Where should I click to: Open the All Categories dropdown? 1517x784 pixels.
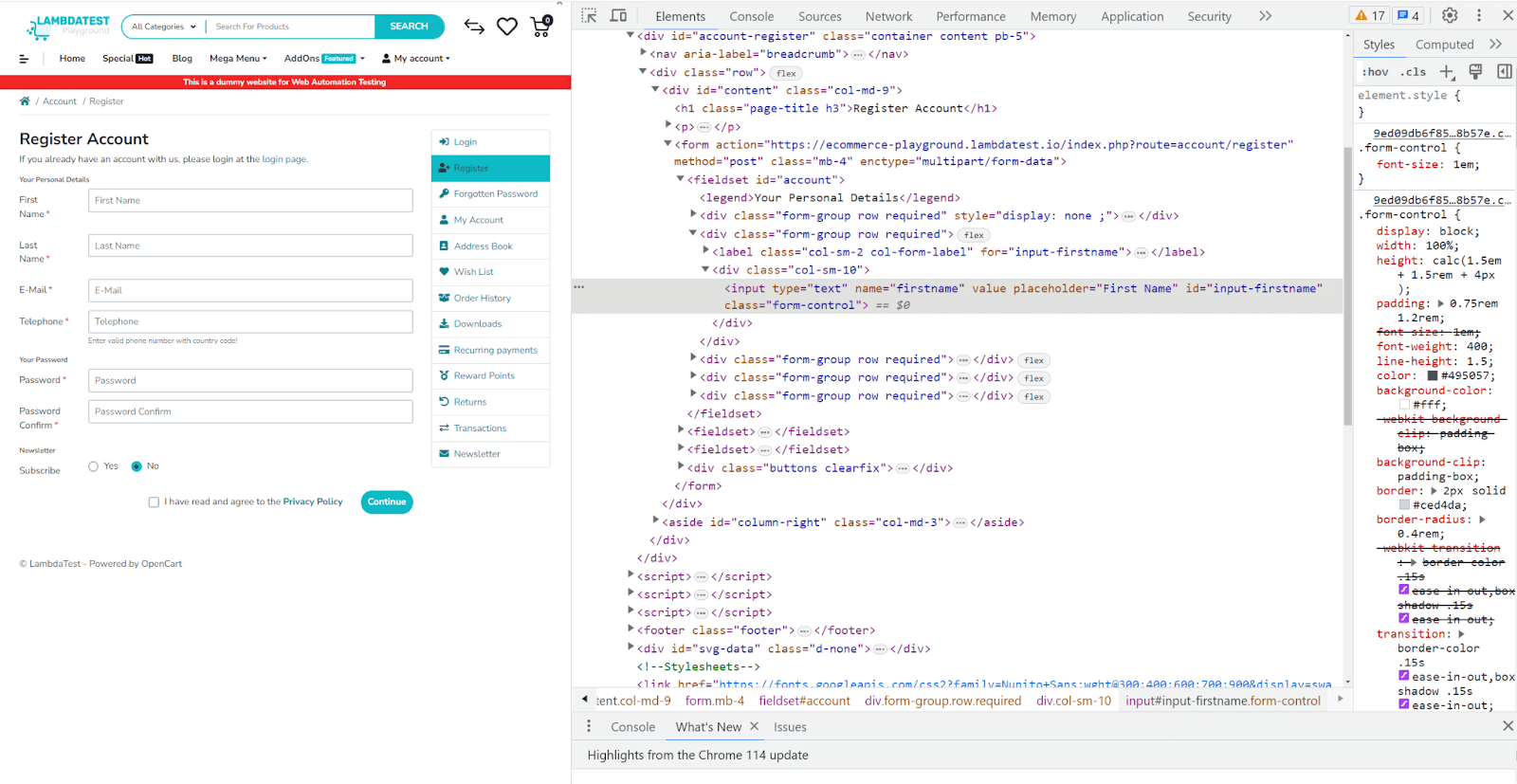click(163, 27)
